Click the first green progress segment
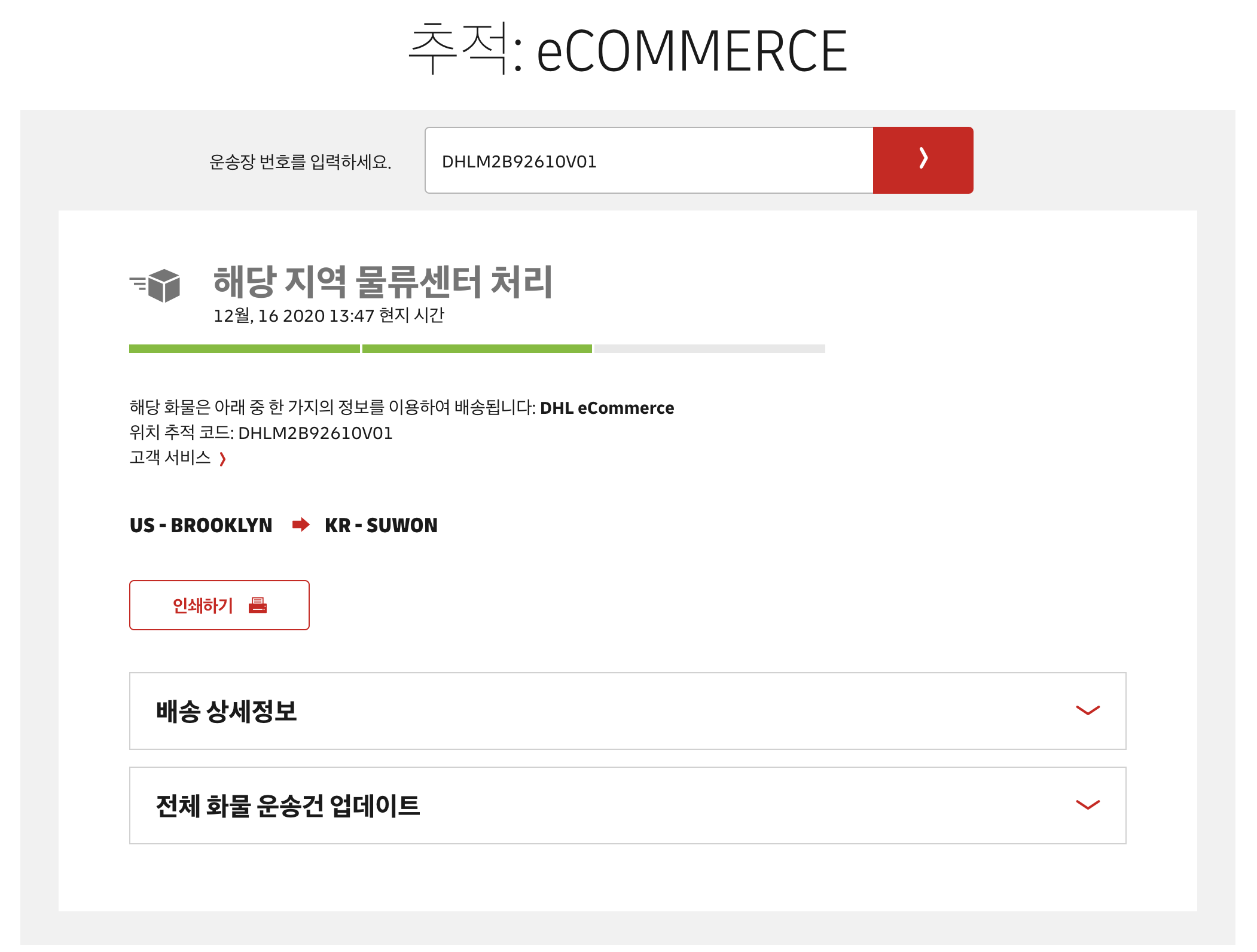Image resolution: width=1257 pixels, height=952 pixels. point(245,349)
